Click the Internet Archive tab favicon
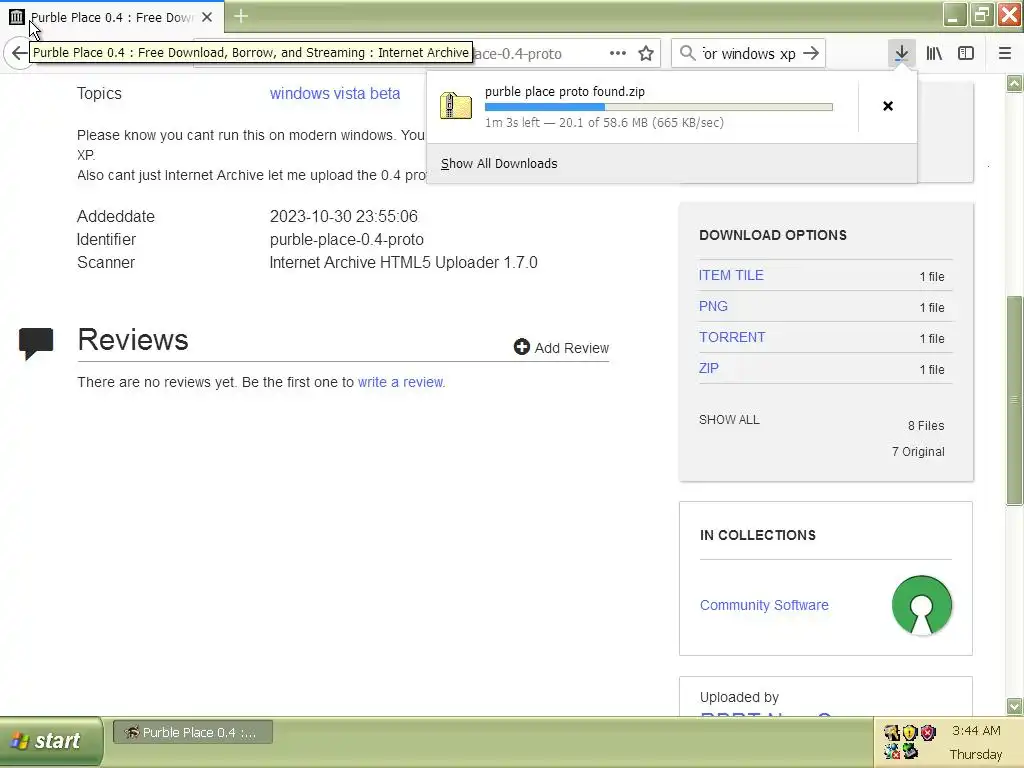The image size is (1024, 768). tap(16, 17)
